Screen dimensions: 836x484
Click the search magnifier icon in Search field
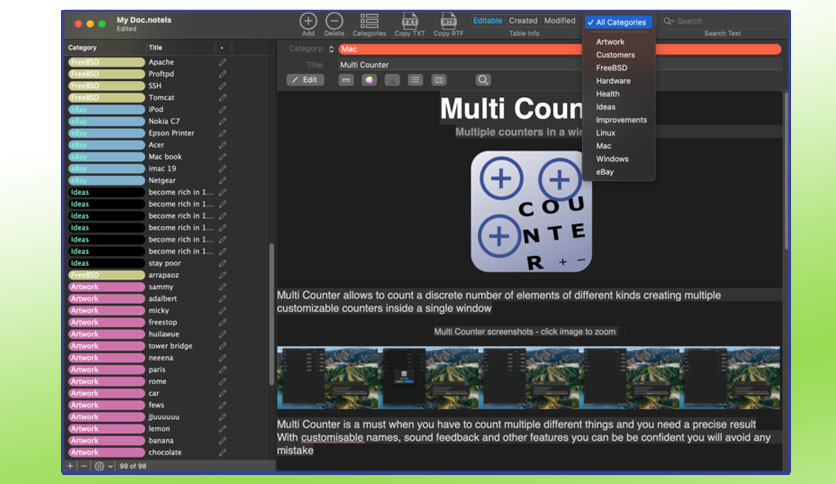tap(668, 21)
